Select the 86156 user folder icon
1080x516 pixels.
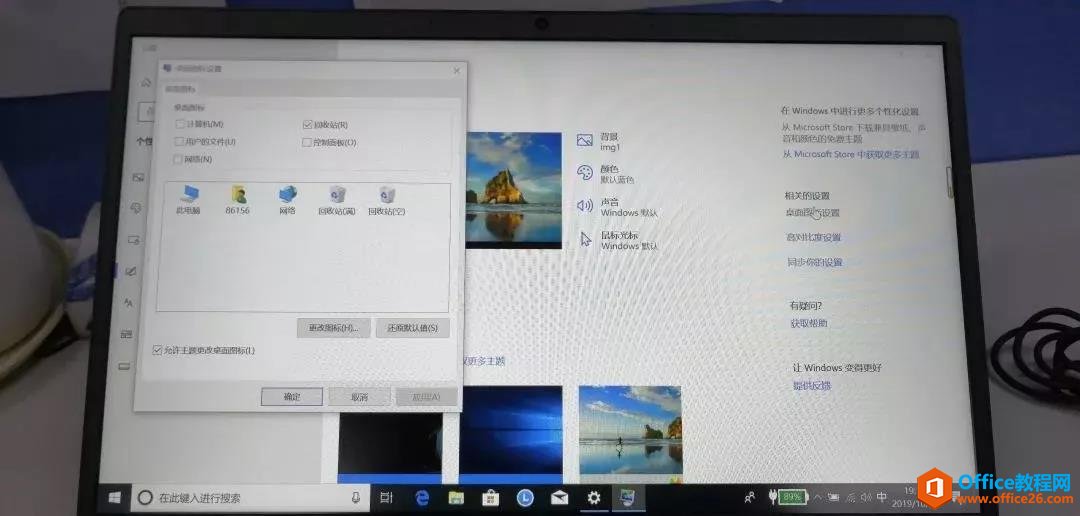click(x=238, y=200)
